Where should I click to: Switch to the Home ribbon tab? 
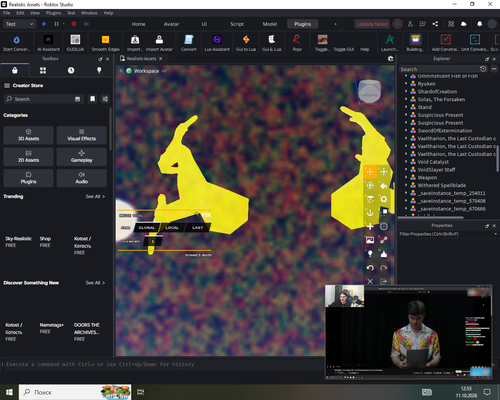click(138, 24)
